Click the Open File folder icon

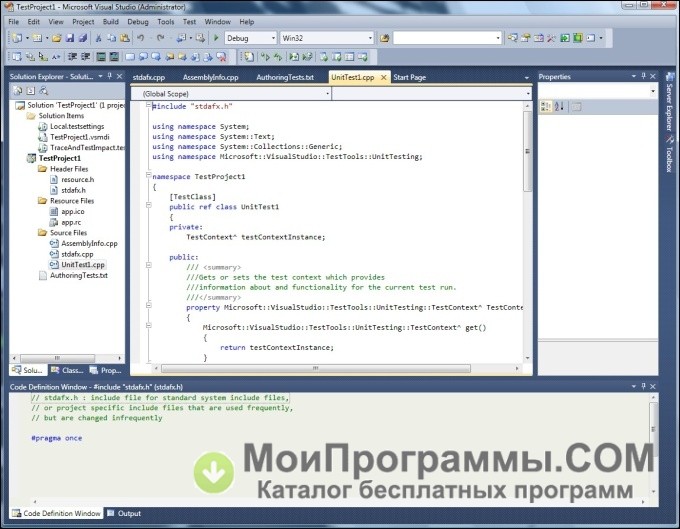pyautogui.click(x=56, y=38)
